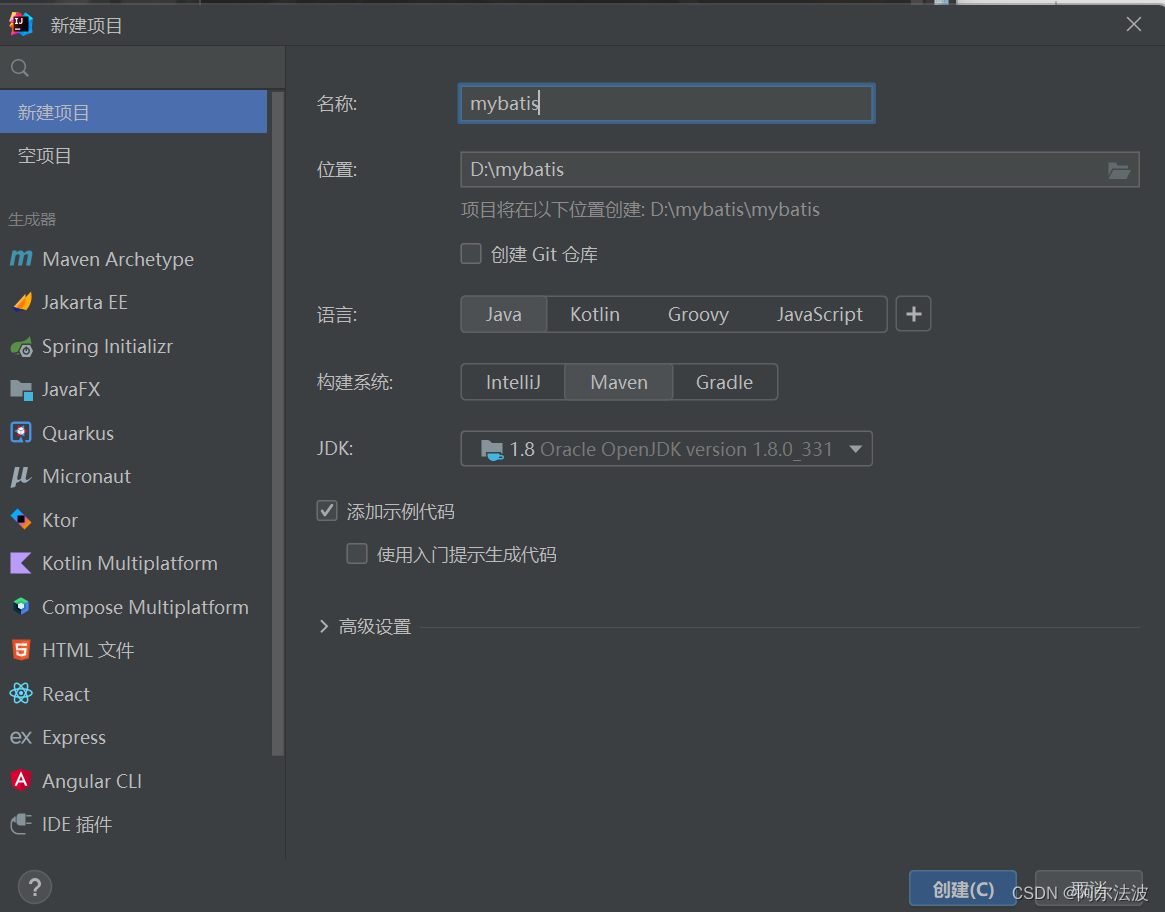Select Kotlin Multiplatform generator
1165x912 pixels.
[134, 563]
